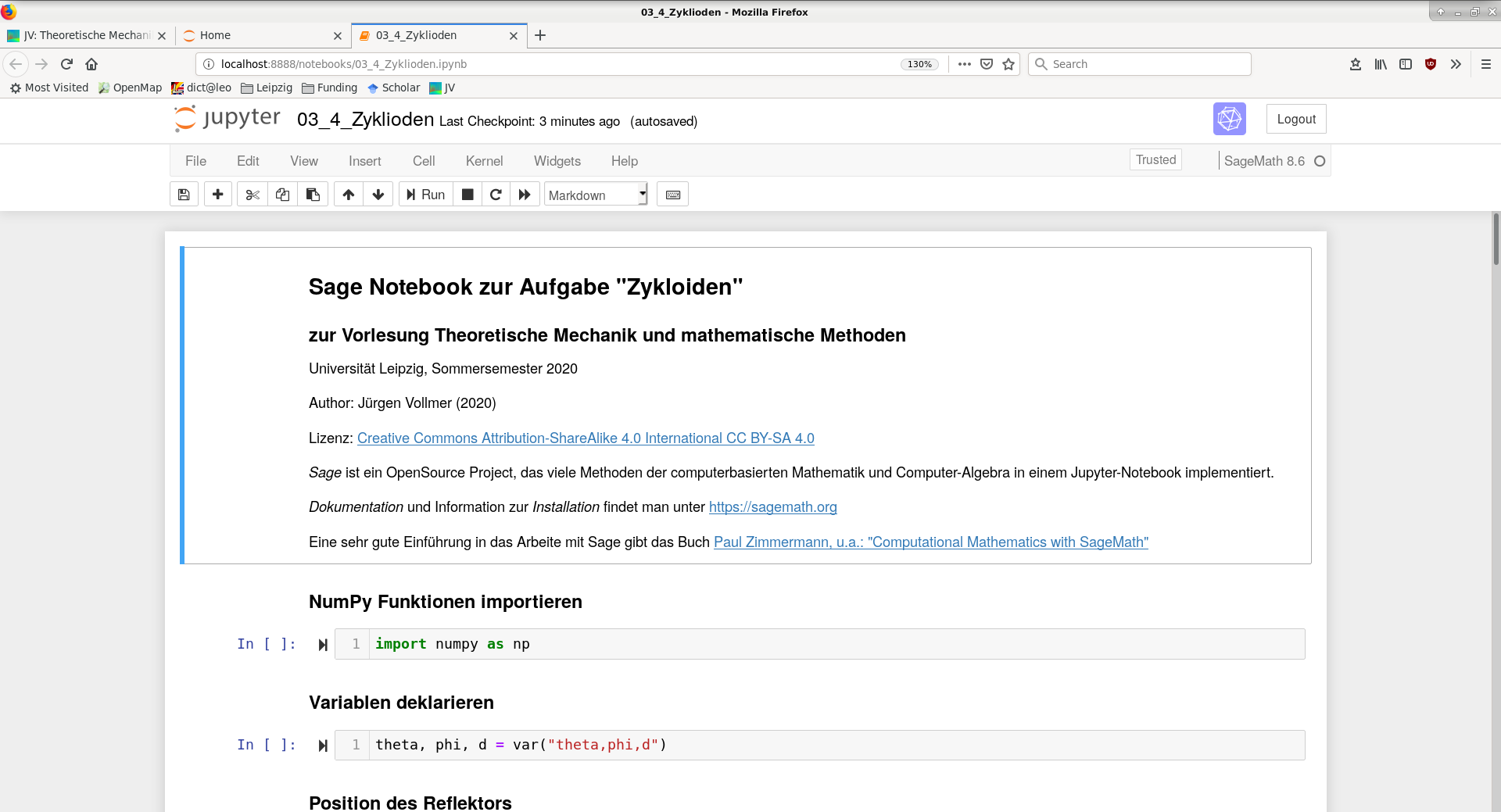Click the Trusted notebook indicator
This screenshot has height=812, width=1501.
pos(1155,159)
